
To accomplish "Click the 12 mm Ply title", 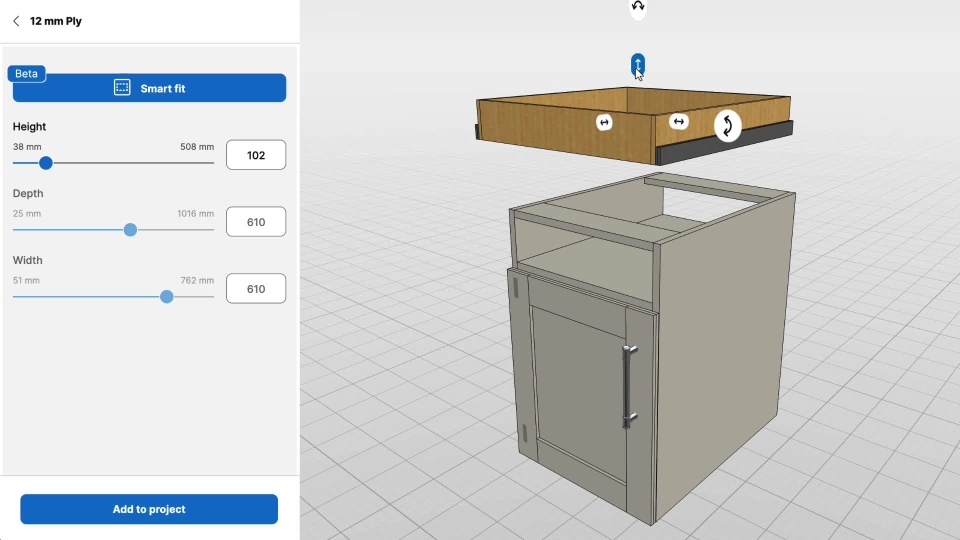I will click(x=56, y=21).
